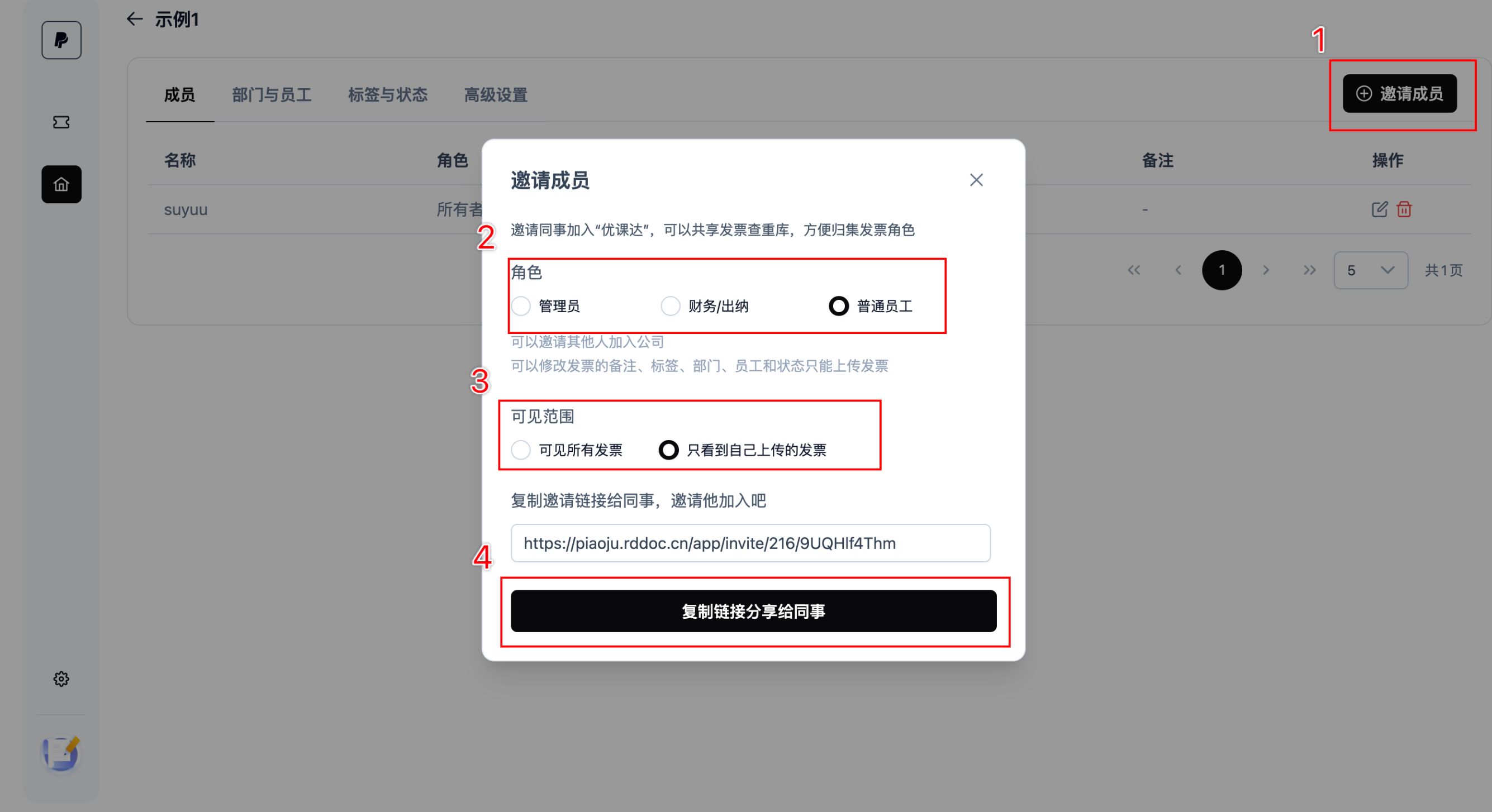Click the P logo icon in sidebar

61,40
